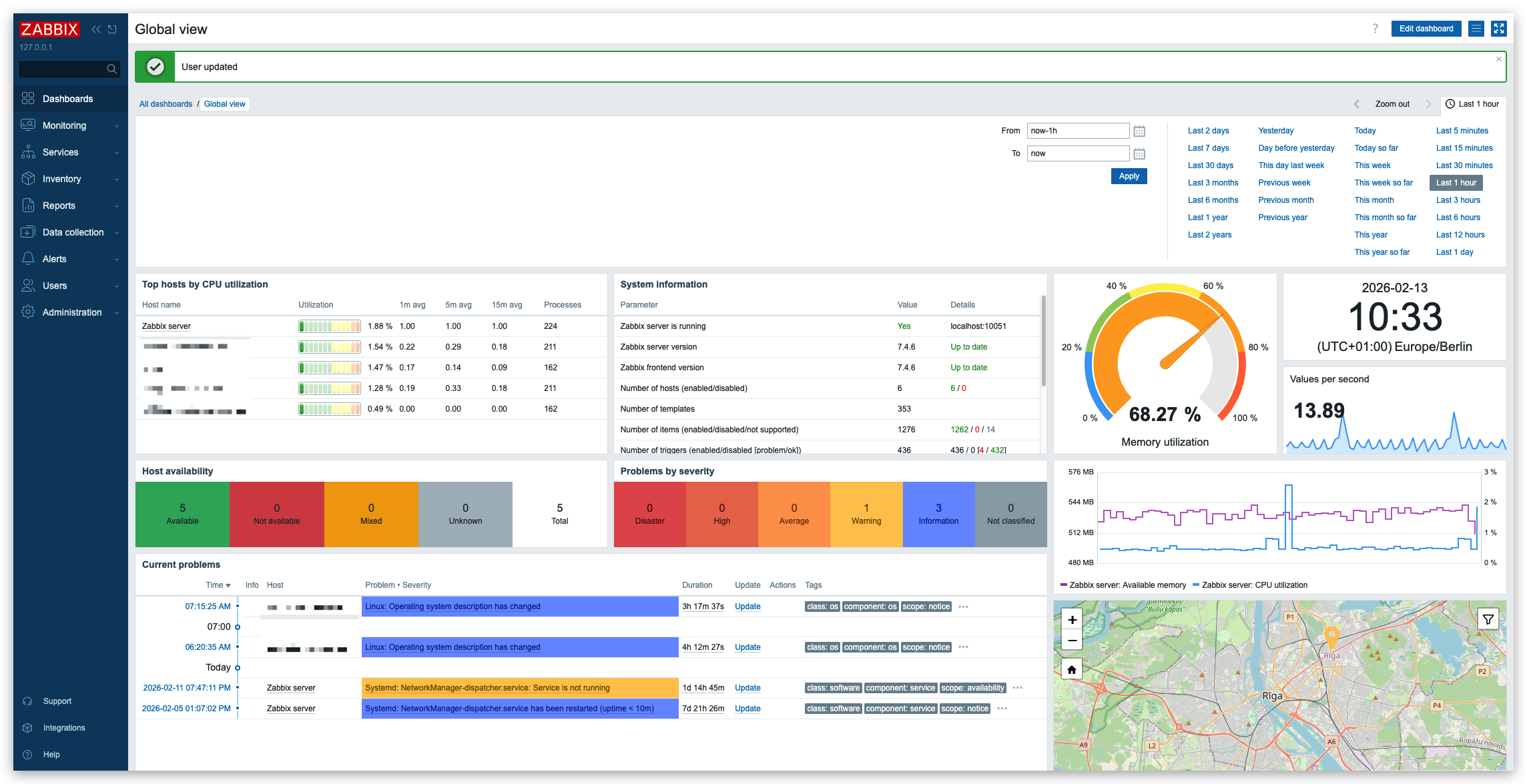Screen dimensions: 1527x784
Task: Select Last 7 days time range
Action: point(1208,148)
